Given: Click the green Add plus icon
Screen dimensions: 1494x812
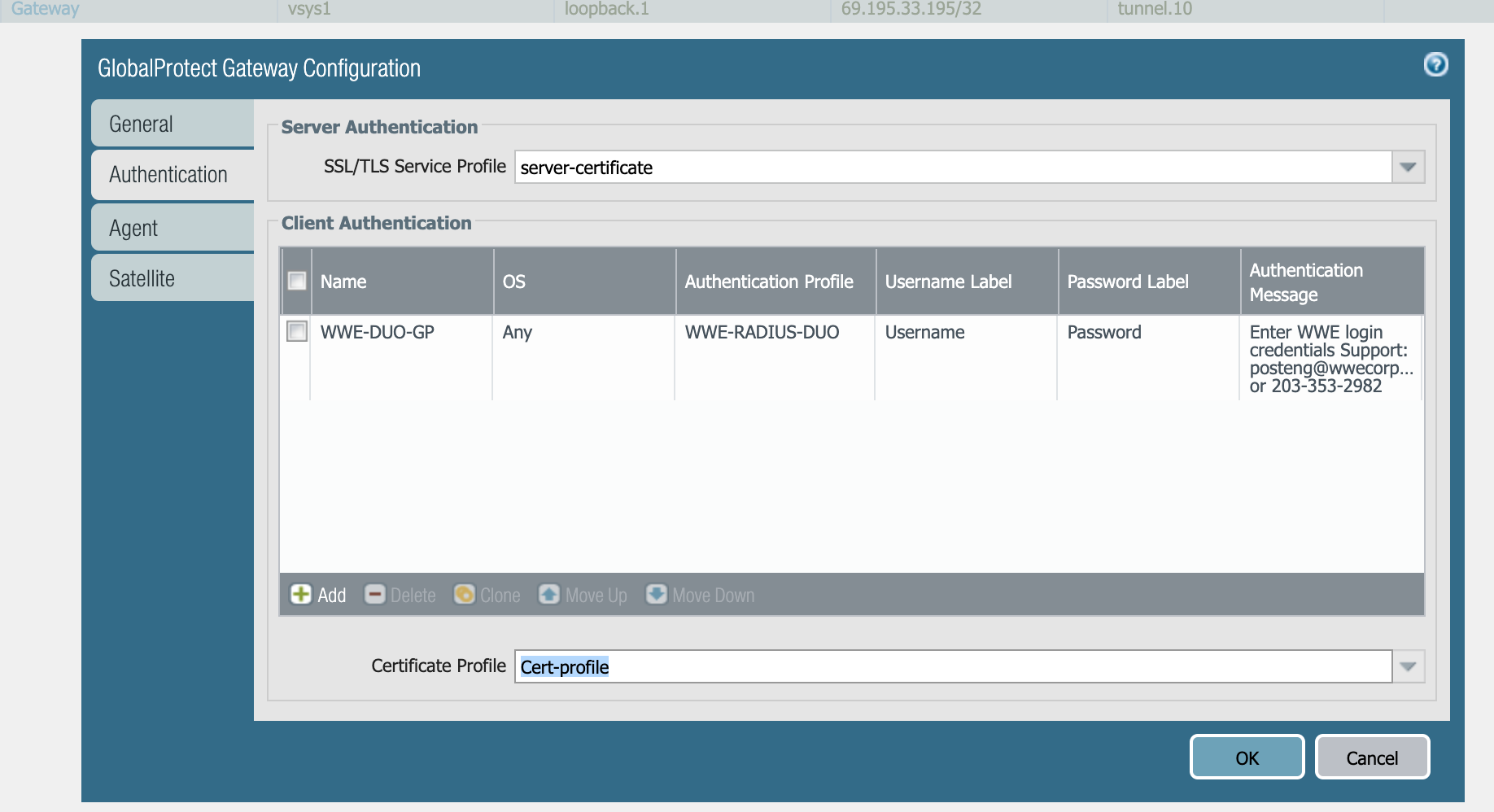Looking at the screenshot, I should pos(301,595).
